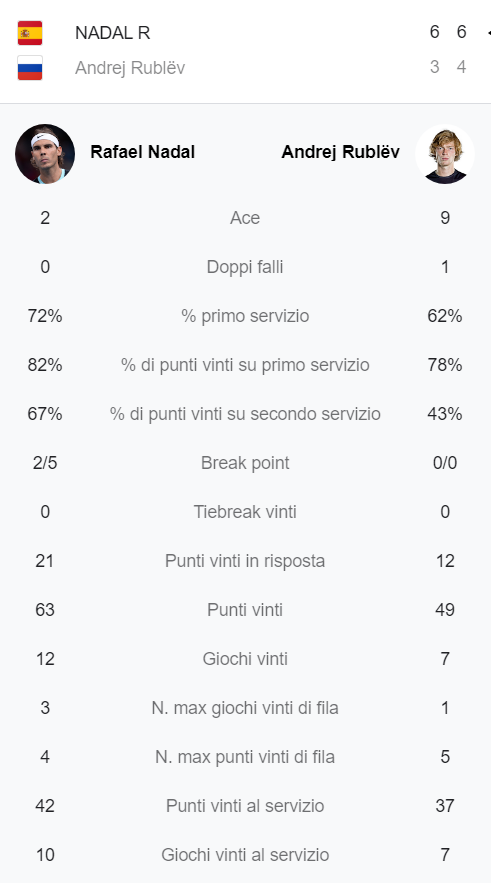
Task: Click Giochi vinti al servizio label
Action: (x=245, y=855)
